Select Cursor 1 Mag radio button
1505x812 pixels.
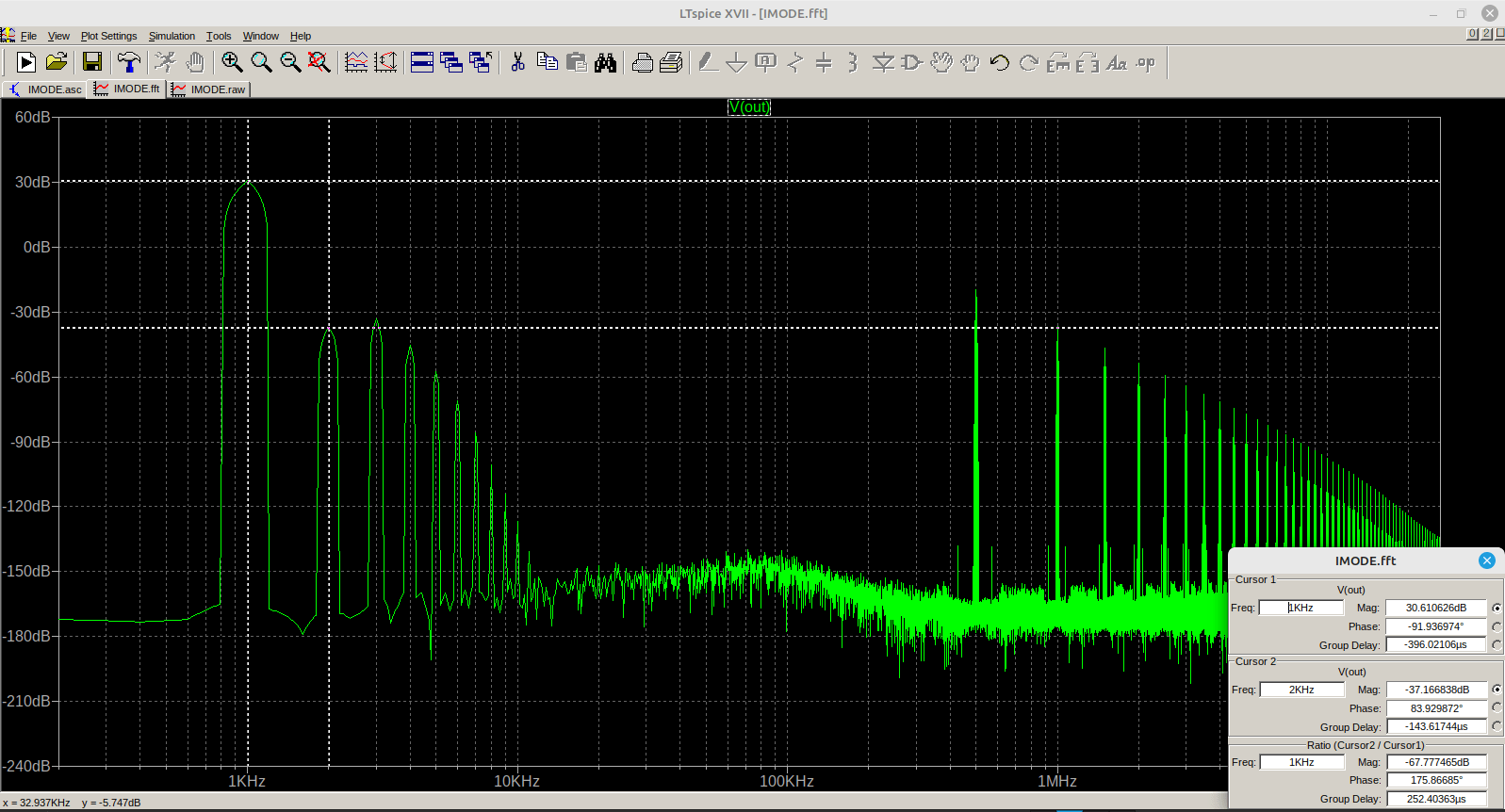(1497, 609)
